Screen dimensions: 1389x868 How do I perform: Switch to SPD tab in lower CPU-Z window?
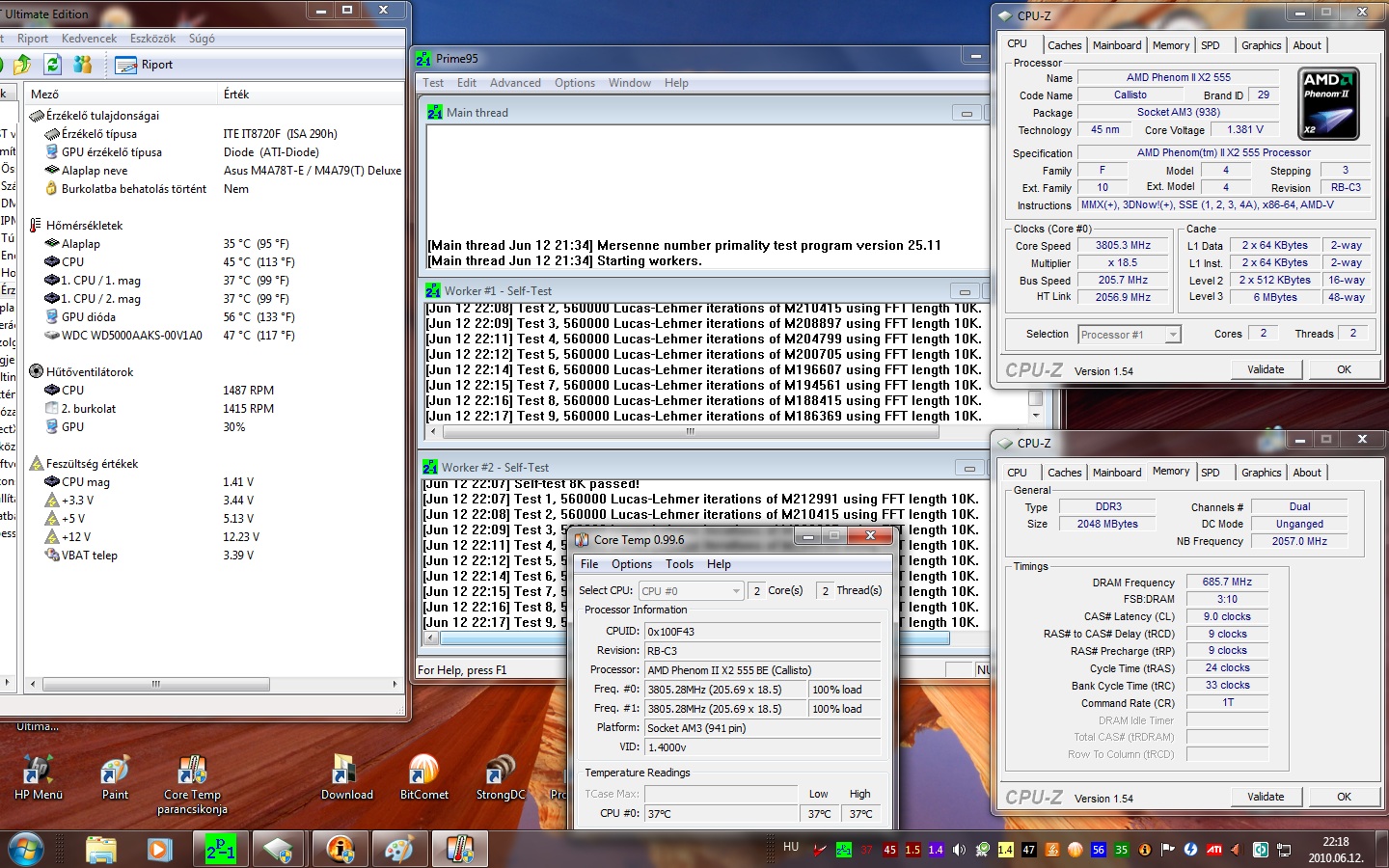1211,473
